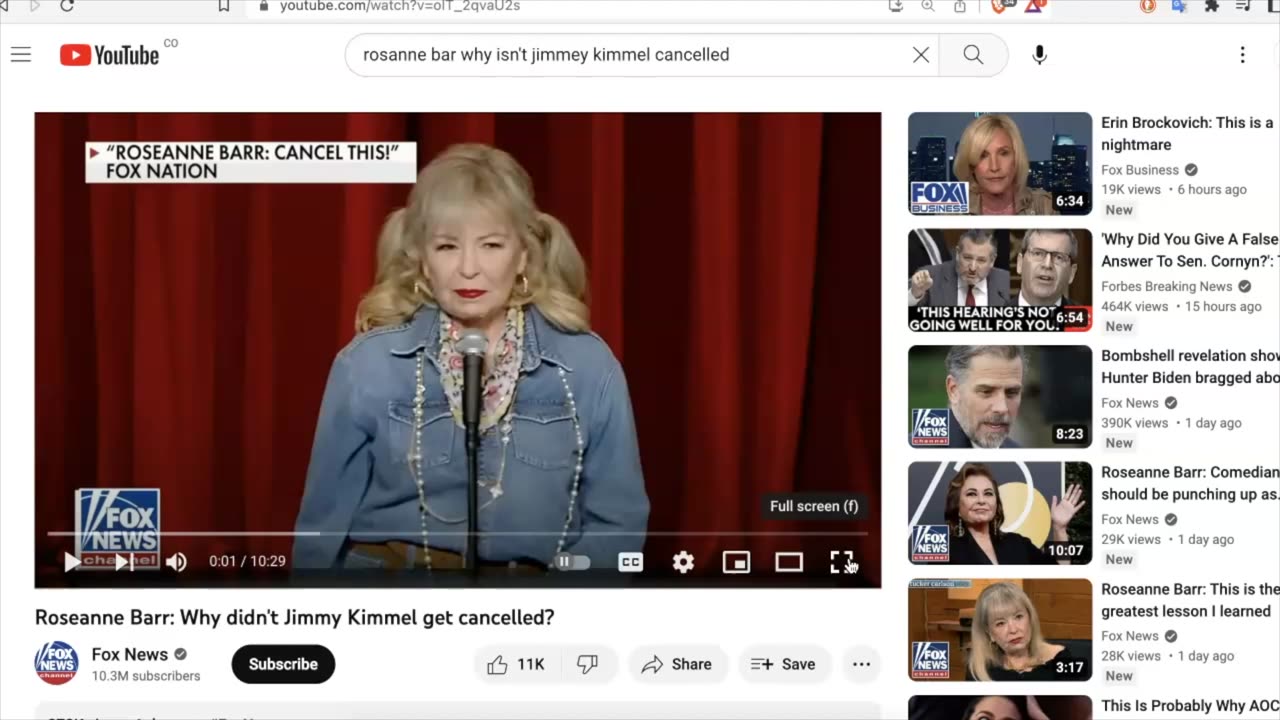
Task: Click the '19K views' text under Erin Brockovich
Action: click(1131, 189)
